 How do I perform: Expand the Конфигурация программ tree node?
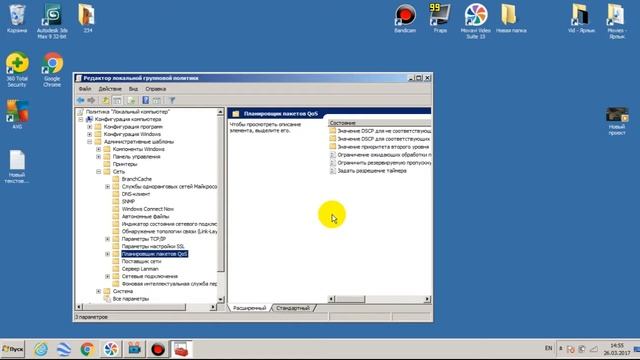click(x=89, y=127)
